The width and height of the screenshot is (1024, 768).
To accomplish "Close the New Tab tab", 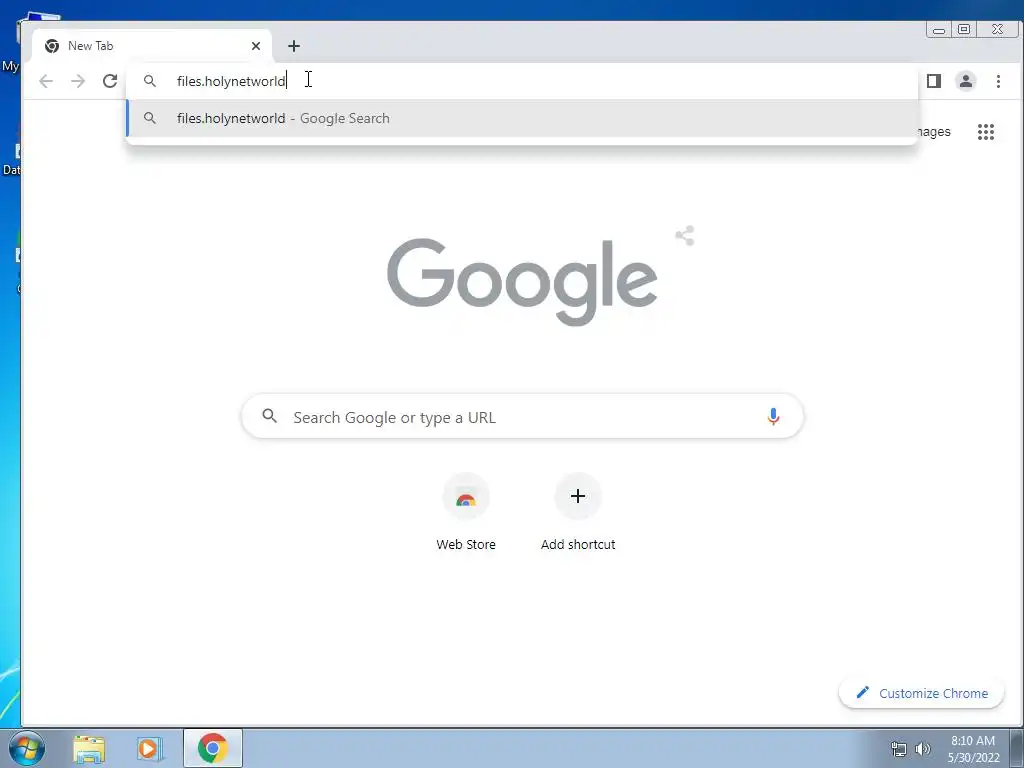I will click(256, 46).
